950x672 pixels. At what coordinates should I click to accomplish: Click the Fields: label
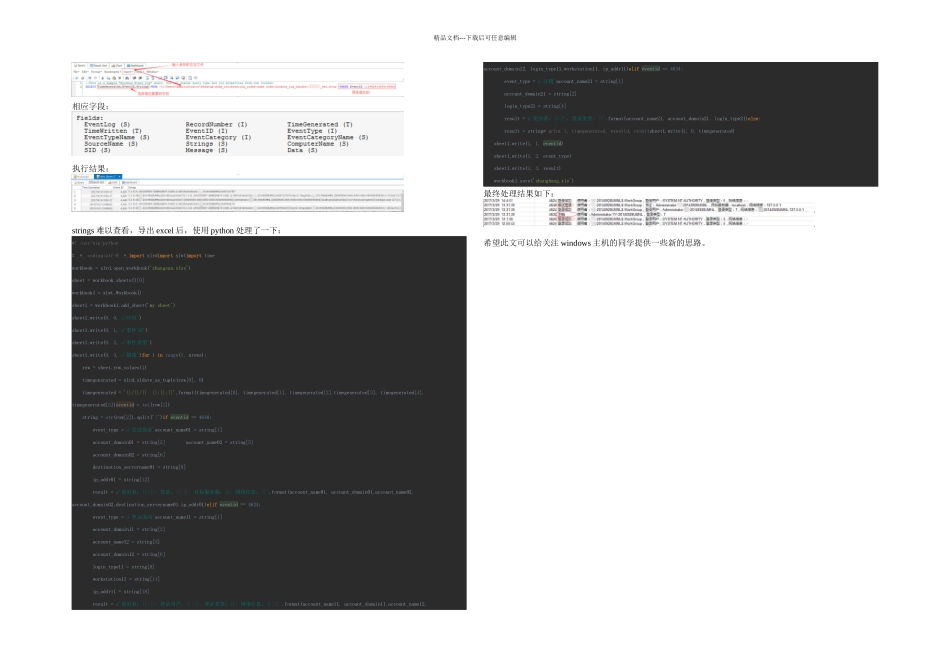pyautogui.click(x=90, y=118)
